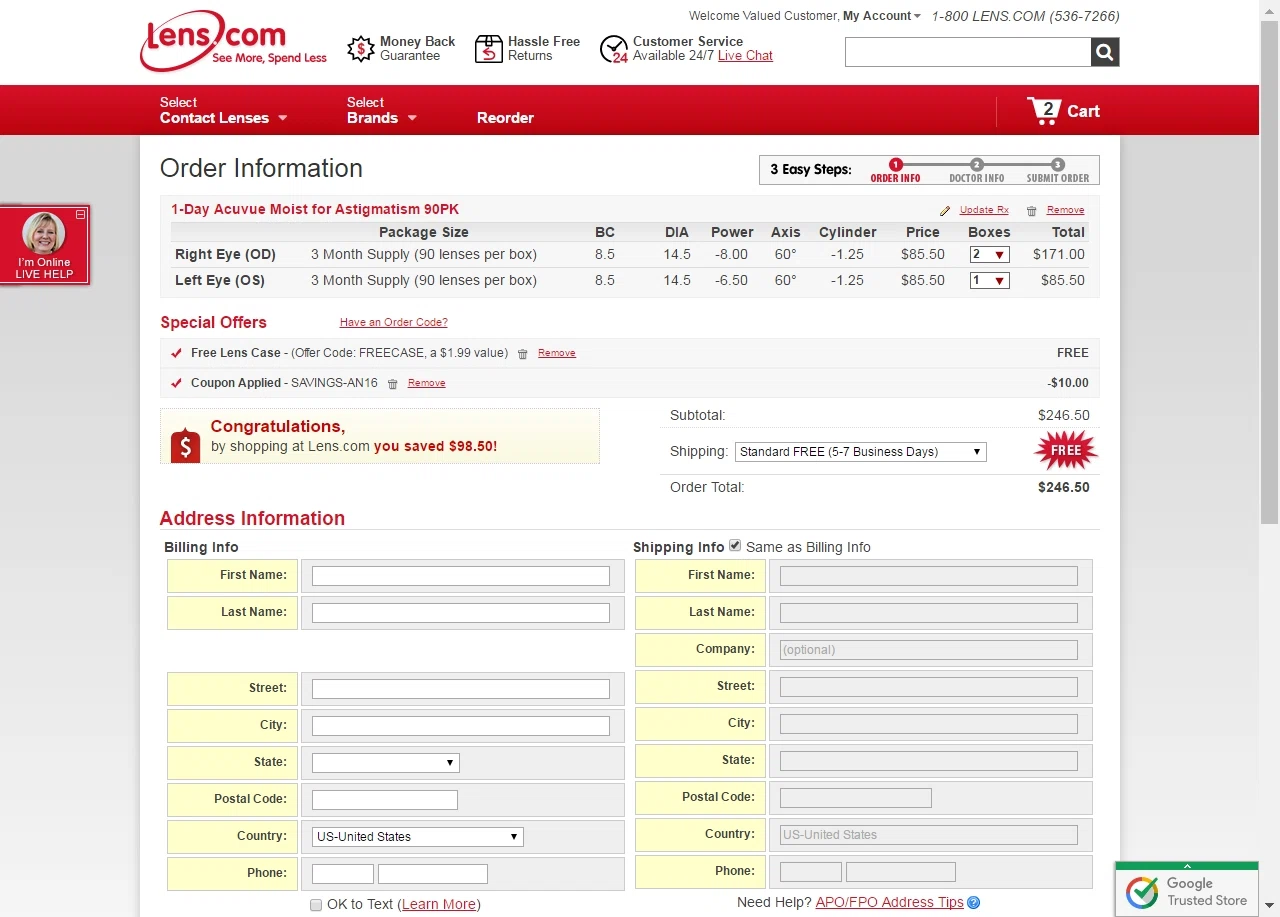Click the billing Postal Code field
This screenshot has width=1280, height=917.
click(x=385, y=800)
